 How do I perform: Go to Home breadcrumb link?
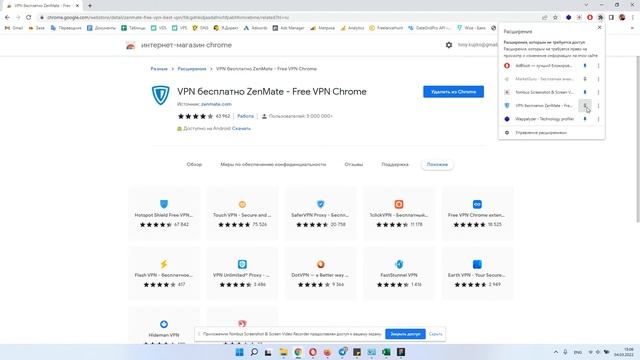(x=159, y=69)
